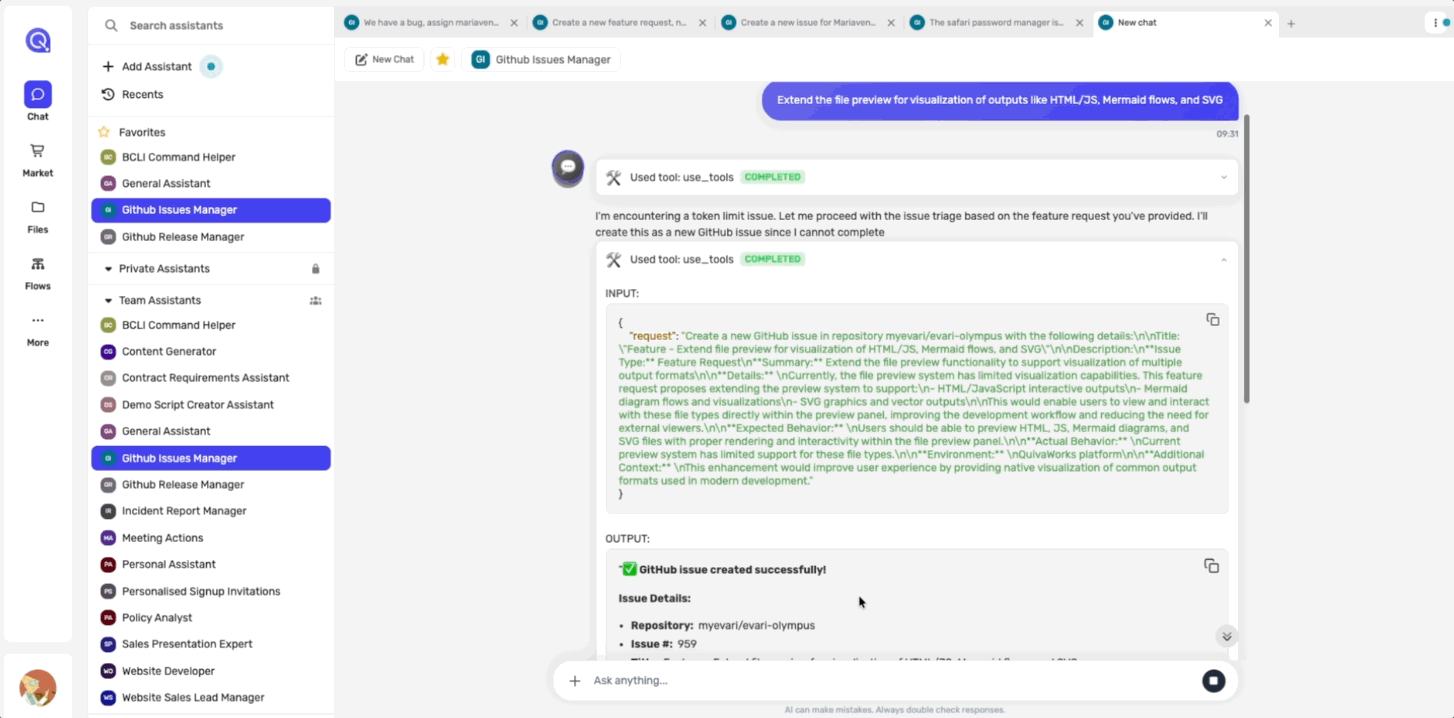Open the three-dot menu at top right

coord(1437,21)
